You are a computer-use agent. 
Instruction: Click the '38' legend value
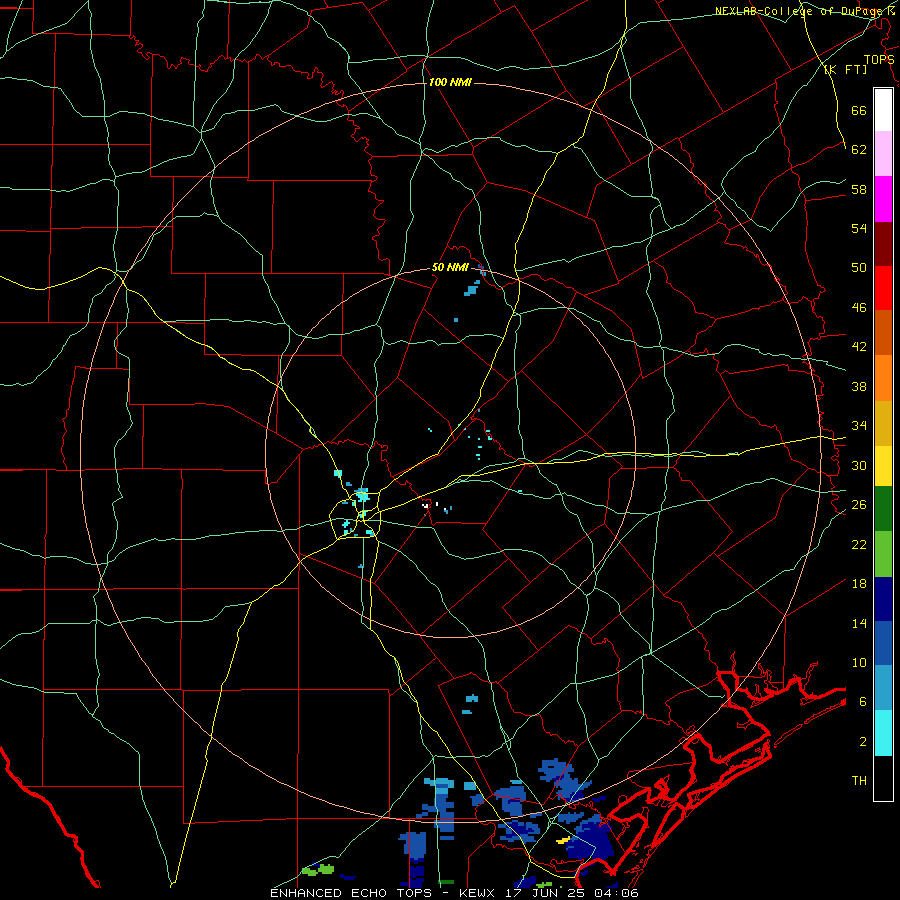[859, 386]
